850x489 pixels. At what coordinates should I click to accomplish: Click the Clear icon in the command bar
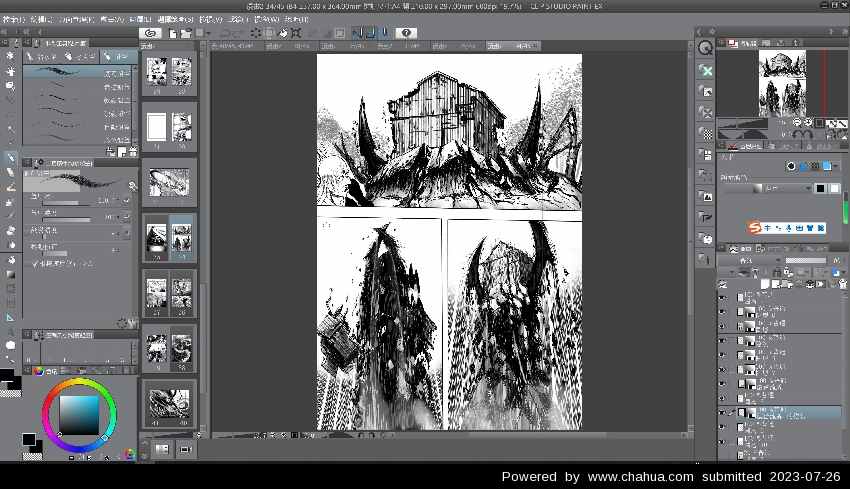pyautogui.click(x=255, y=33)
